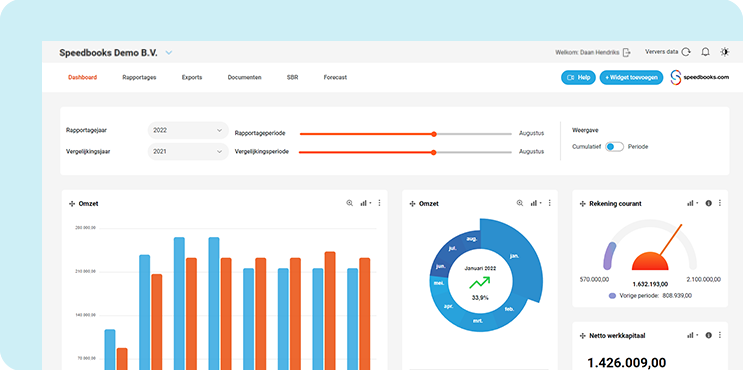Select the jul. donut segment
Image resolution: width=743 pixels, height=370 pixels.
pyautogui.click(x=452, y=248)
